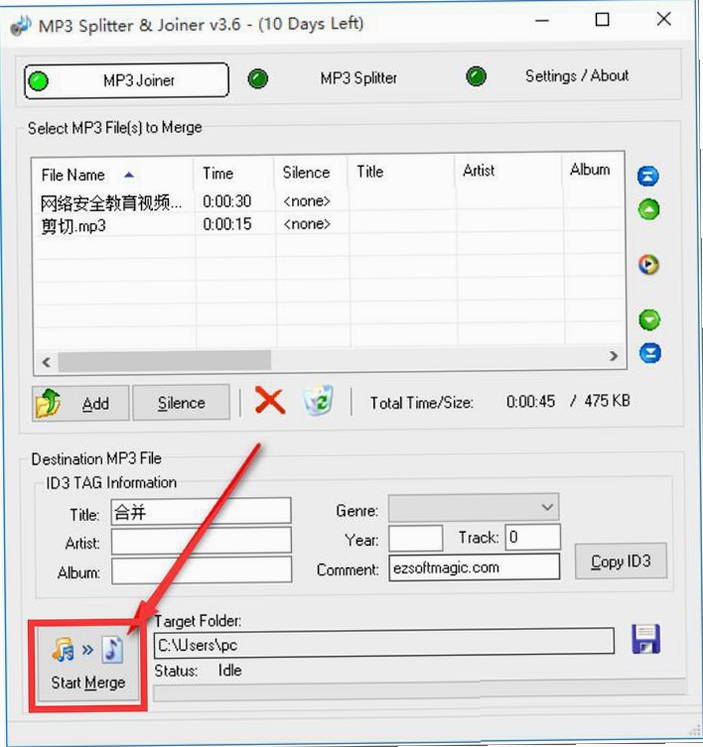The image size is (703, 747).
Task: Select the 剪切.mp3 file row
Action: pos(329,225)
